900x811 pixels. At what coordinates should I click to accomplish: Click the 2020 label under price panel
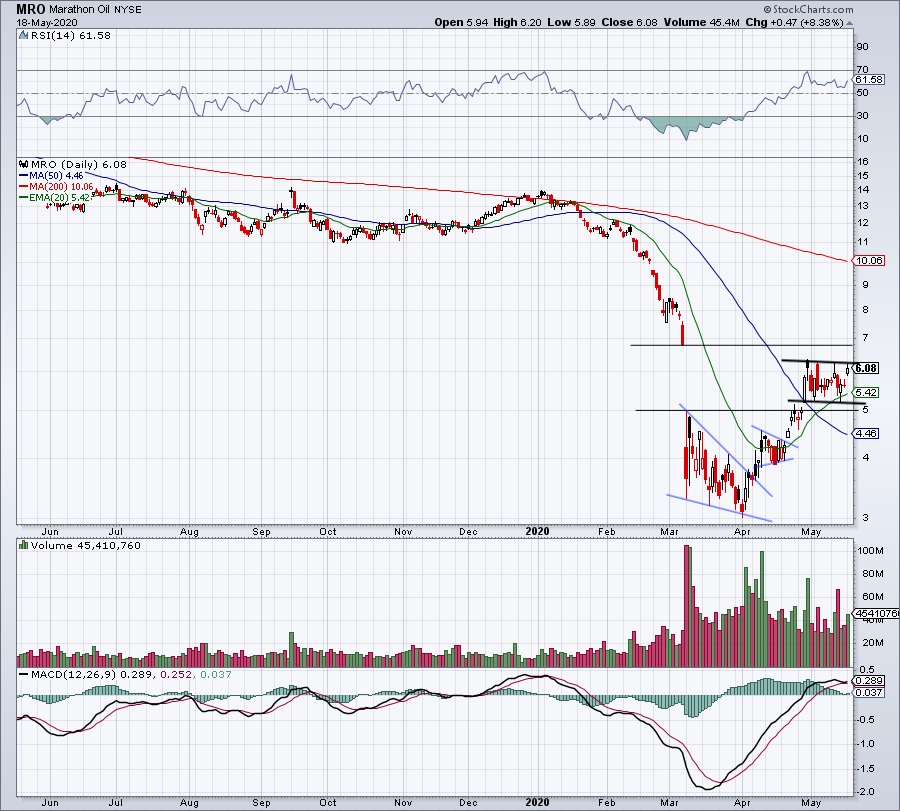click(537, 531)
